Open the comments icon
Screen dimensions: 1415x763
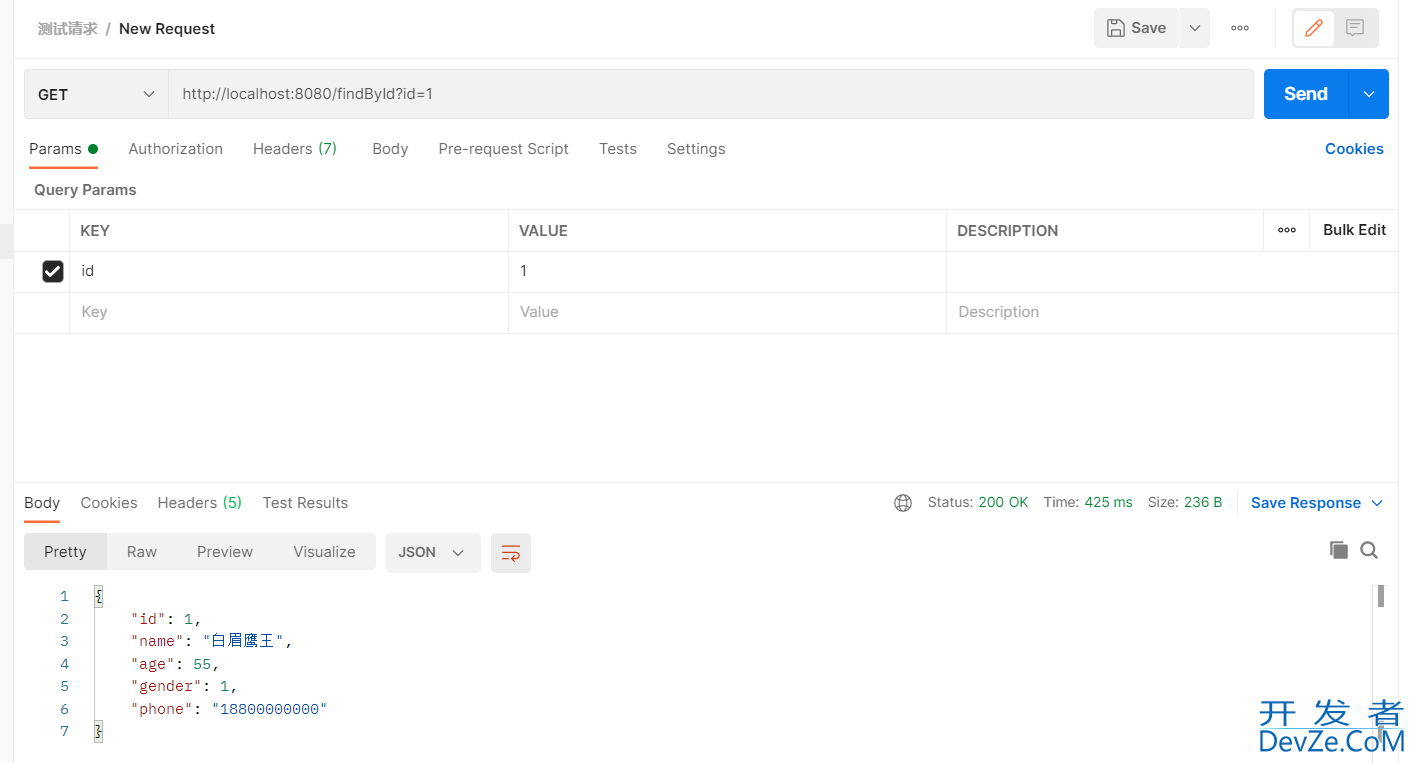(1355, 28)
